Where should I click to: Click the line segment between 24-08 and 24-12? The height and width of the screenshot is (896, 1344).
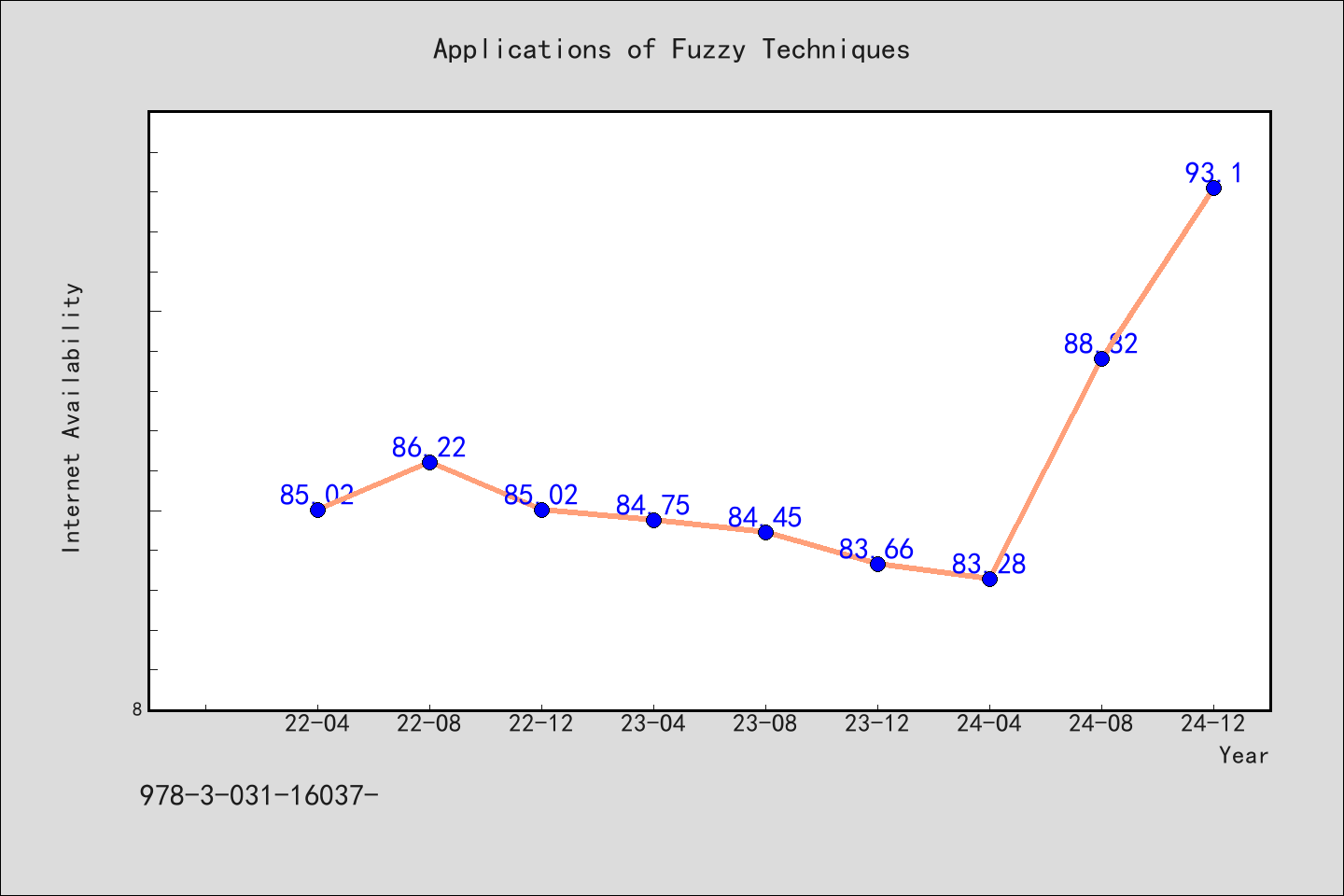(x=1157, y=273)
